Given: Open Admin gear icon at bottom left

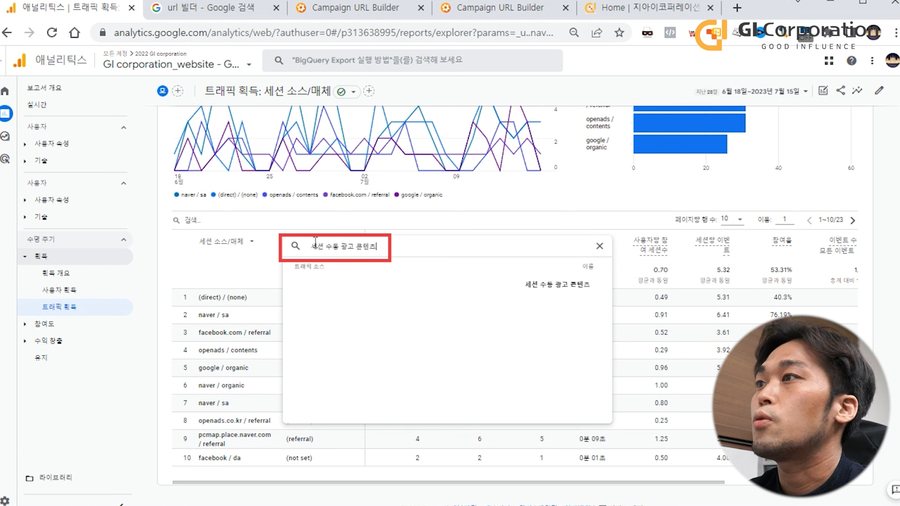Looking at the screenshot, I should tap(5, 501).
